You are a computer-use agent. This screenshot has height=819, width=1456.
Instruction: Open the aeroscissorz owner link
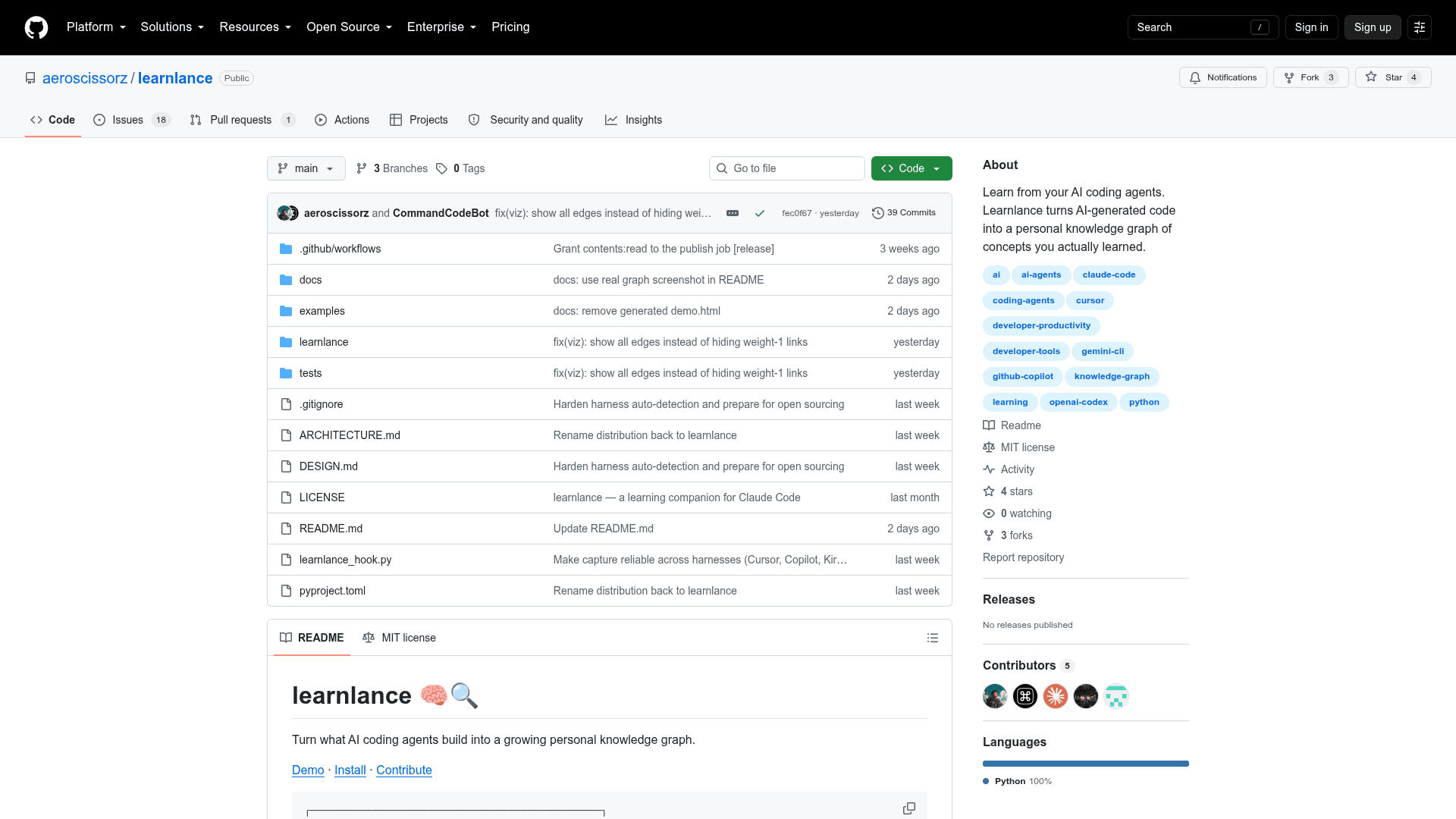(x=85, y=78)
